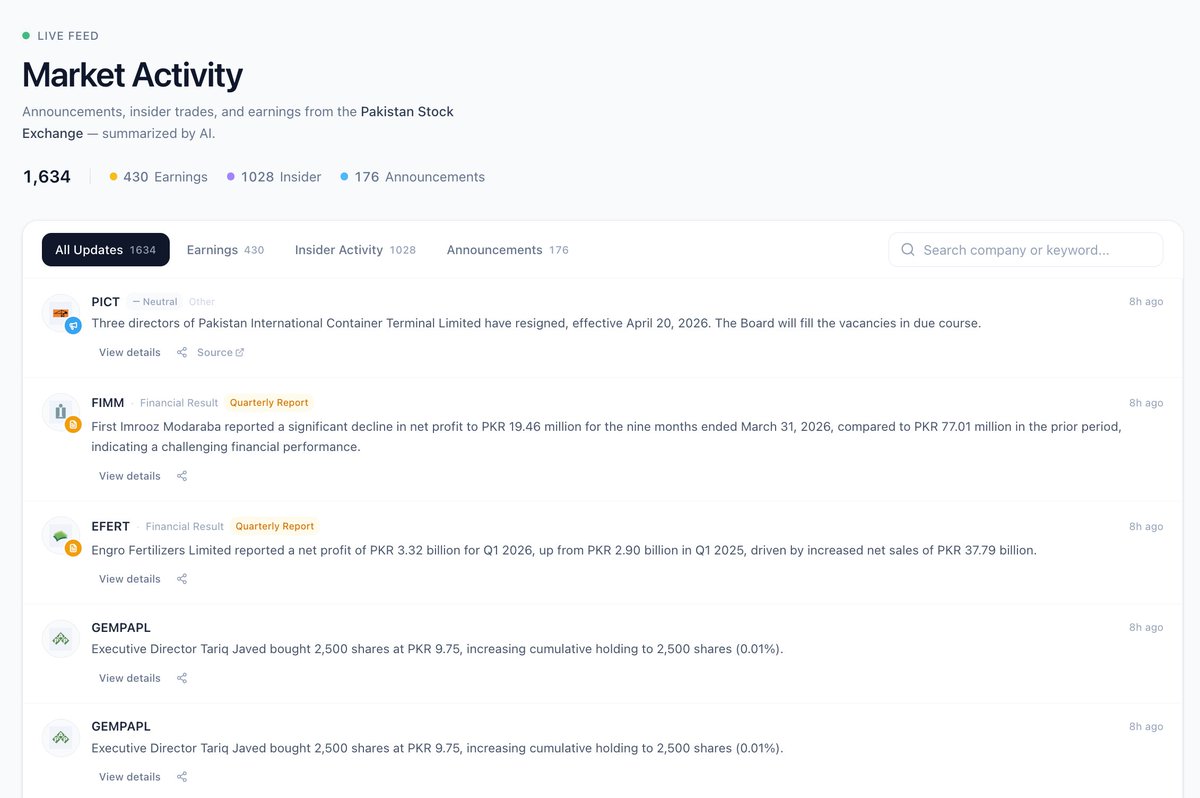Share the FIMM quarterly report update
This screenshot has height=798, width=1200.
tap(182, 476)
